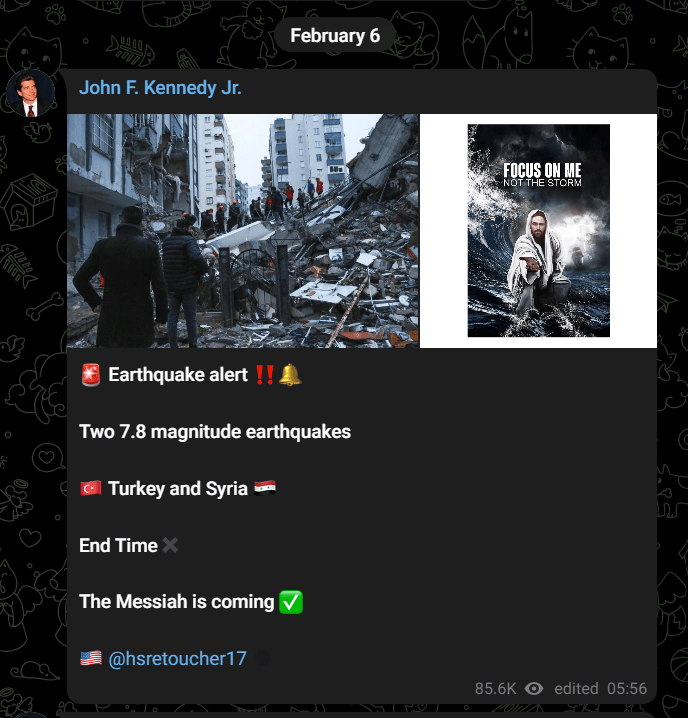This screenshot has height=718, width=688.
Task: Click the green check mark emoji
Action: point(291,602)
